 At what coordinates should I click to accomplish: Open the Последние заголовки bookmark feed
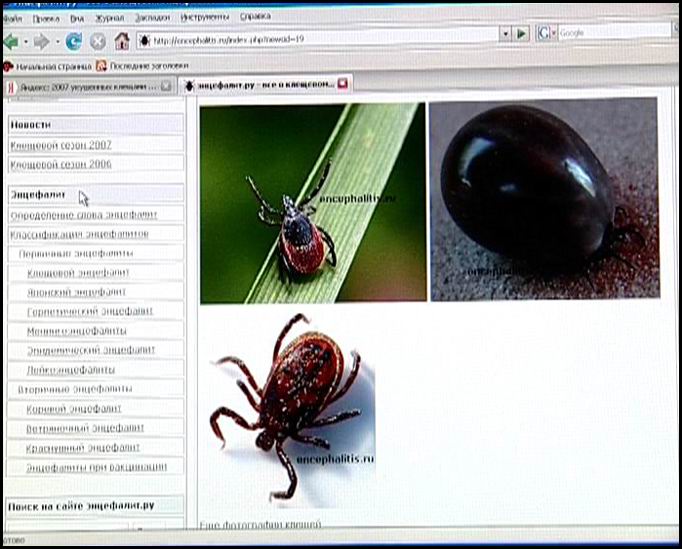(143, 66)
